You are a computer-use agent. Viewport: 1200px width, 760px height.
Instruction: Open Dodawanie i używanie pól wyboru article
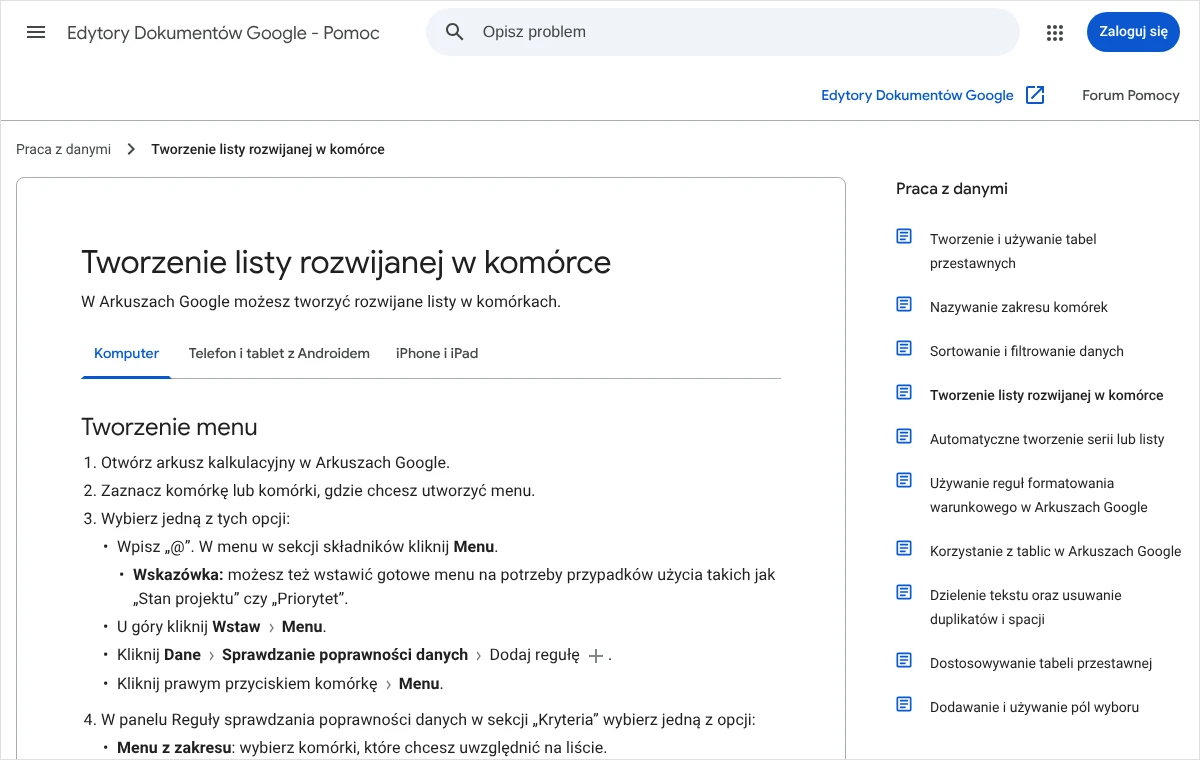click(x=1034, y=707)
